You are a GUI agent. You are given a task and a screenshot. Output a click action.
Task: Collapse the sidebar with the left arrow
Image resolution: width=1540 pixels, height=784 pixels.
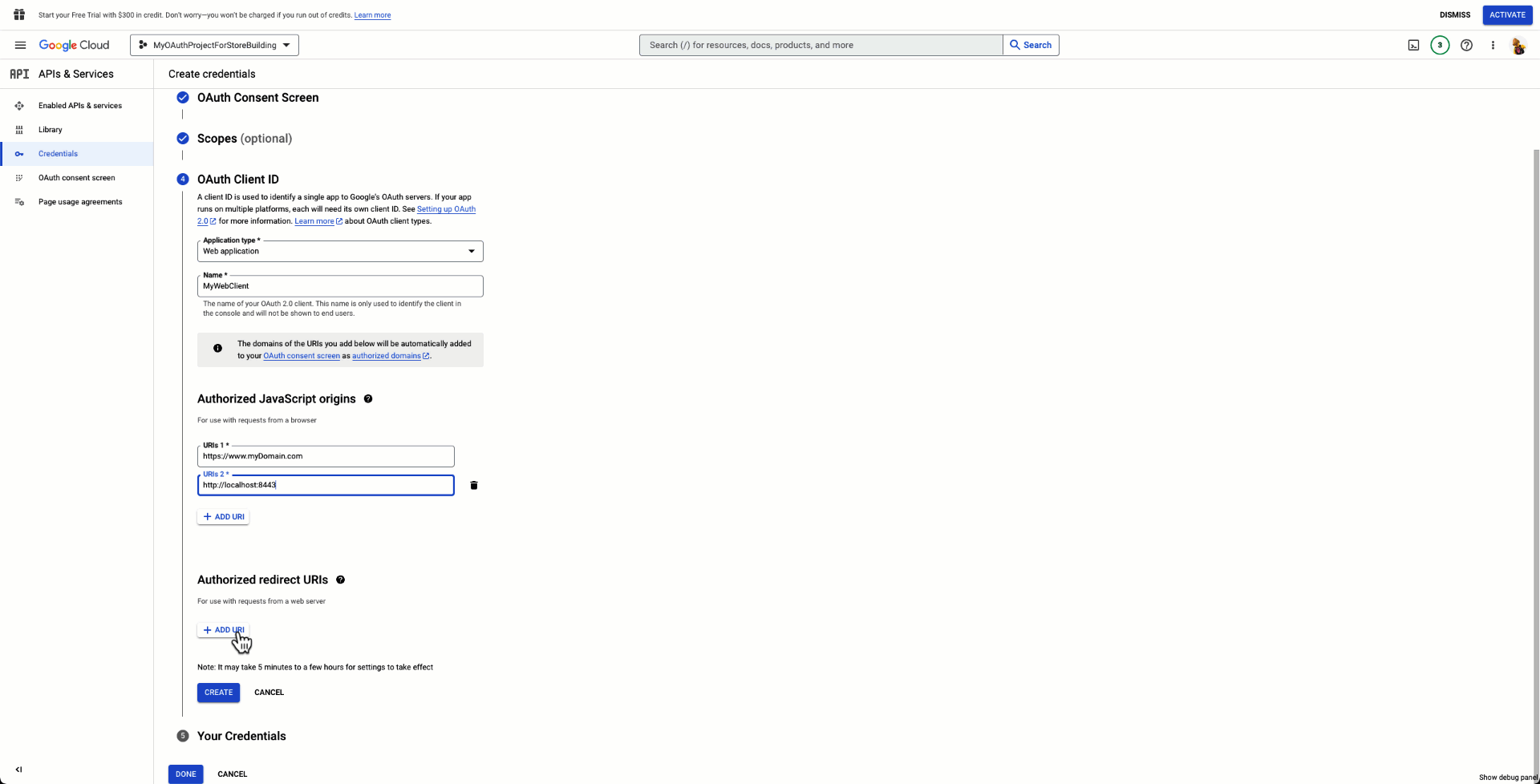(x=19, y=769)
